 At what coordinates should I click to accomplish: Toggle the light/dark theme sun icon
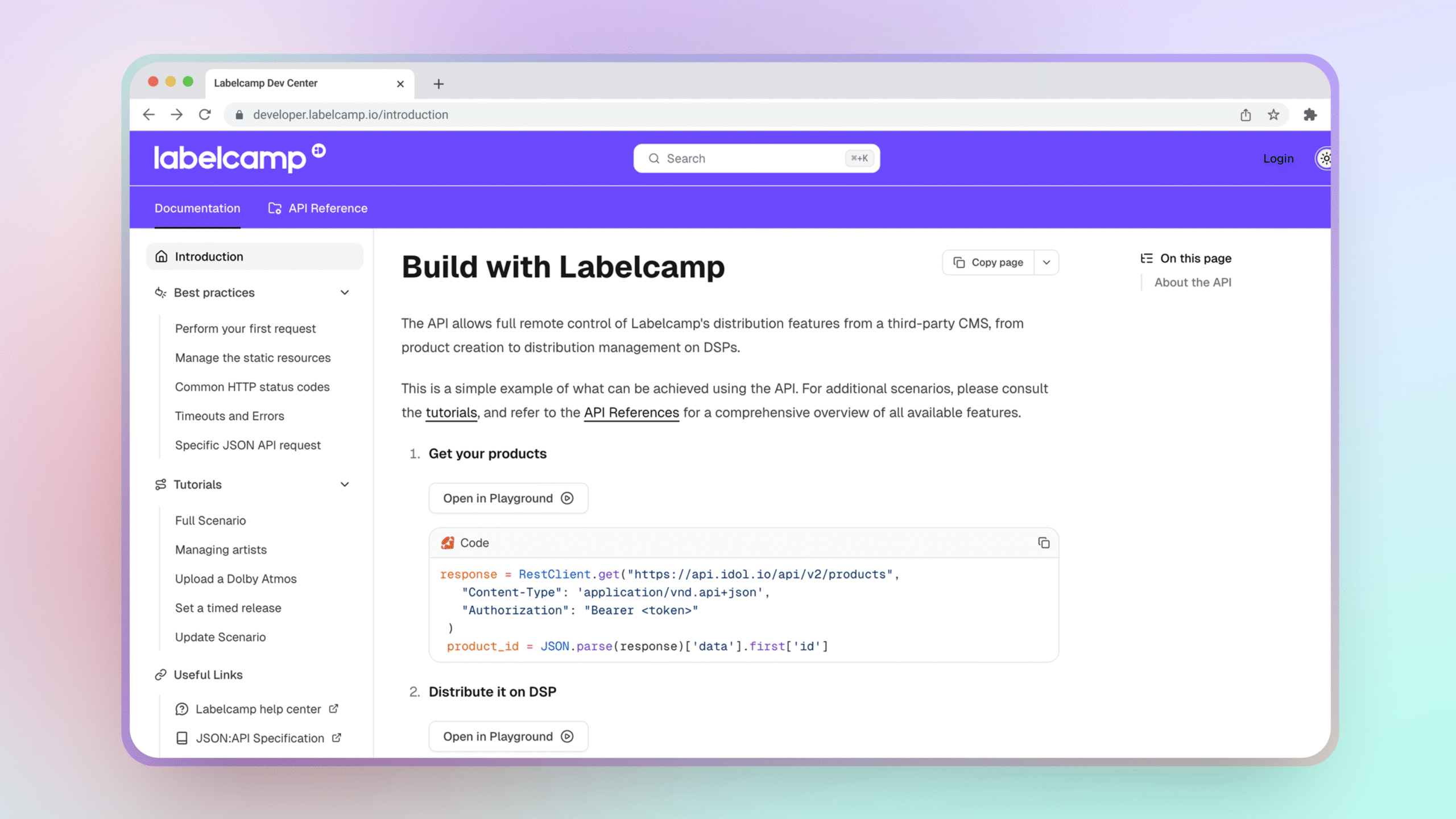(x=1325, y=158)
